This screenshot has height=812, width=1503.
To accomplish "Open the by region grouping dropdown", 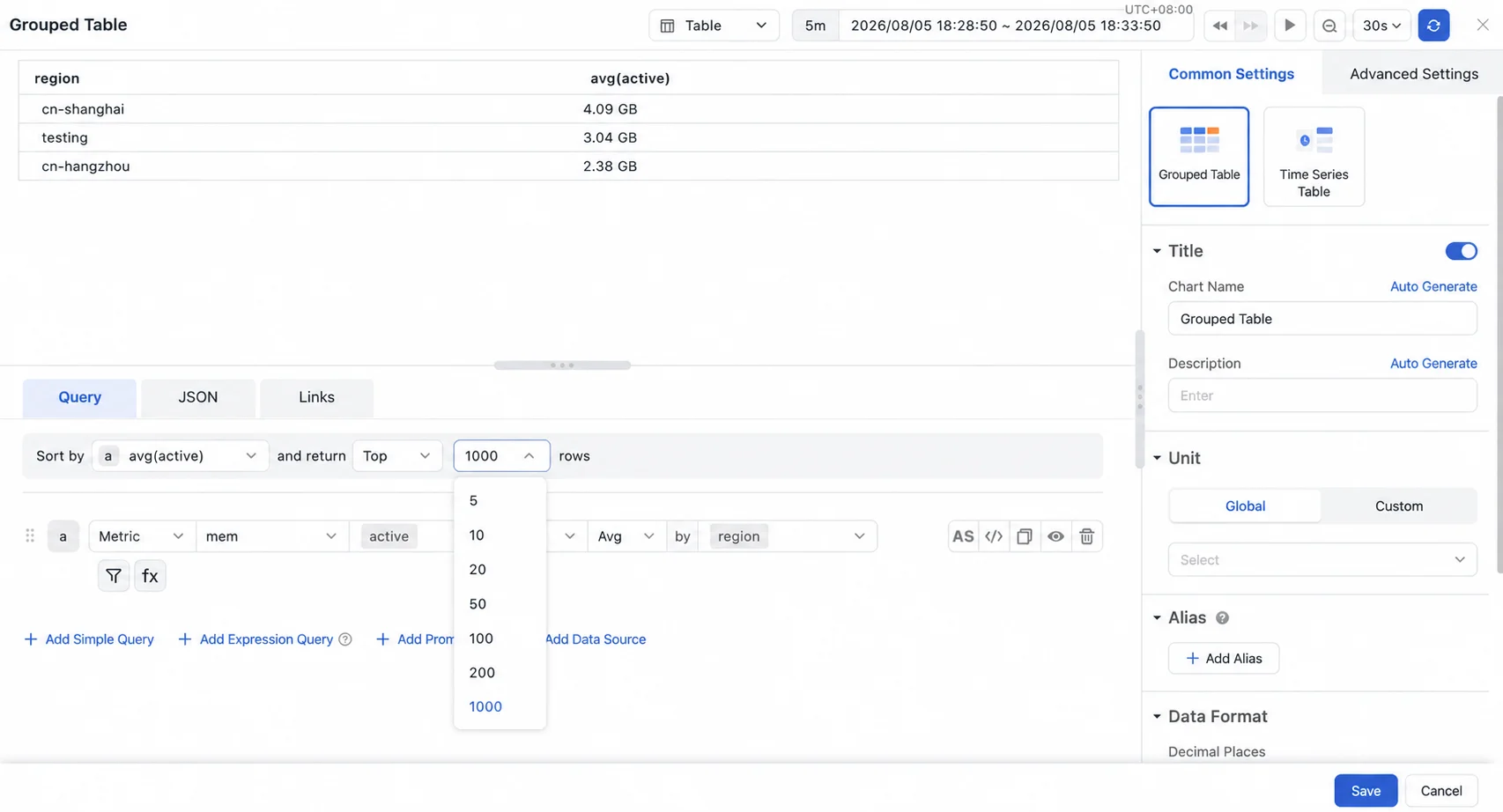I will 788,536.
